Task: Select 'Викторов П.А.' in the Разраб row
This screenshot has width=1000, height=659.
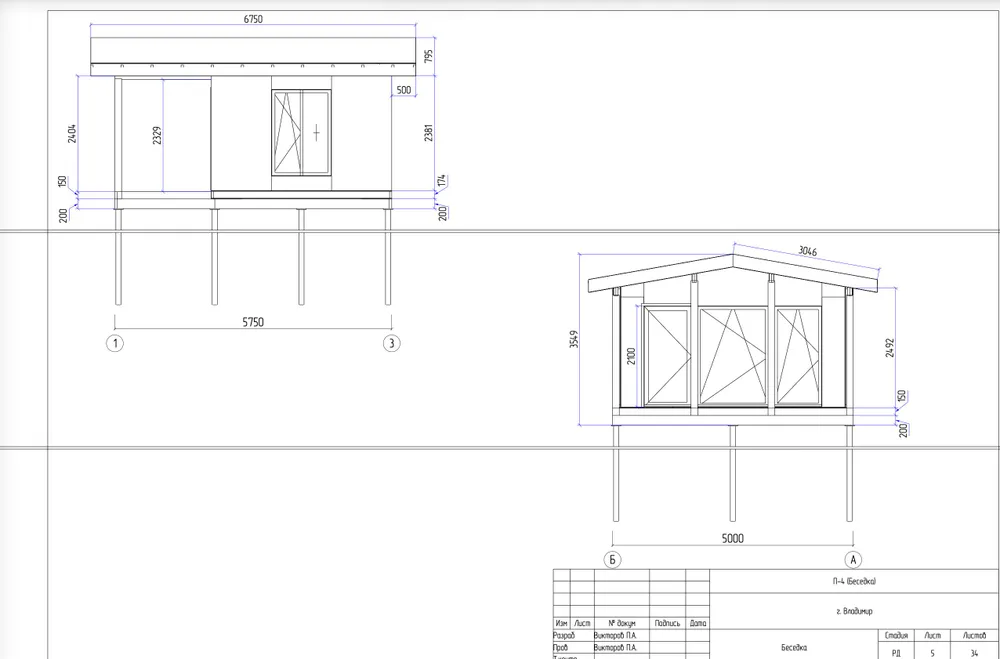Action: (615, 635)
